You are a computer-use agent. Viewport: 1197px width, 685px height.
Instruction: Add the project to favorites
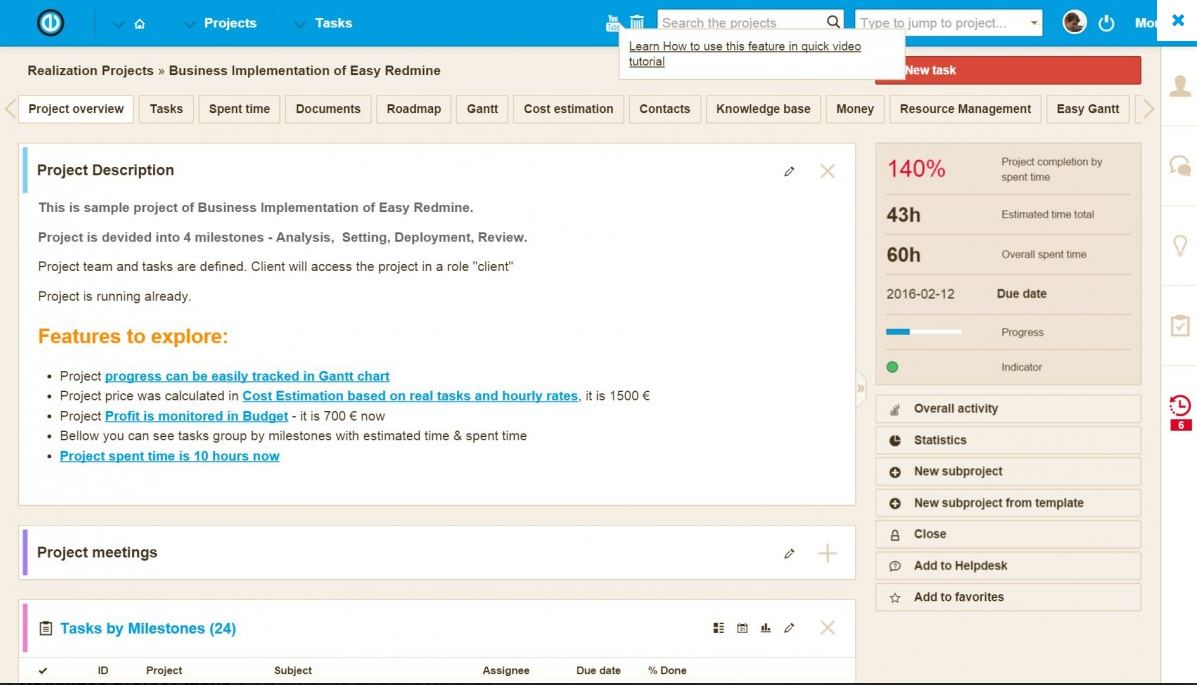point(1008,597)
